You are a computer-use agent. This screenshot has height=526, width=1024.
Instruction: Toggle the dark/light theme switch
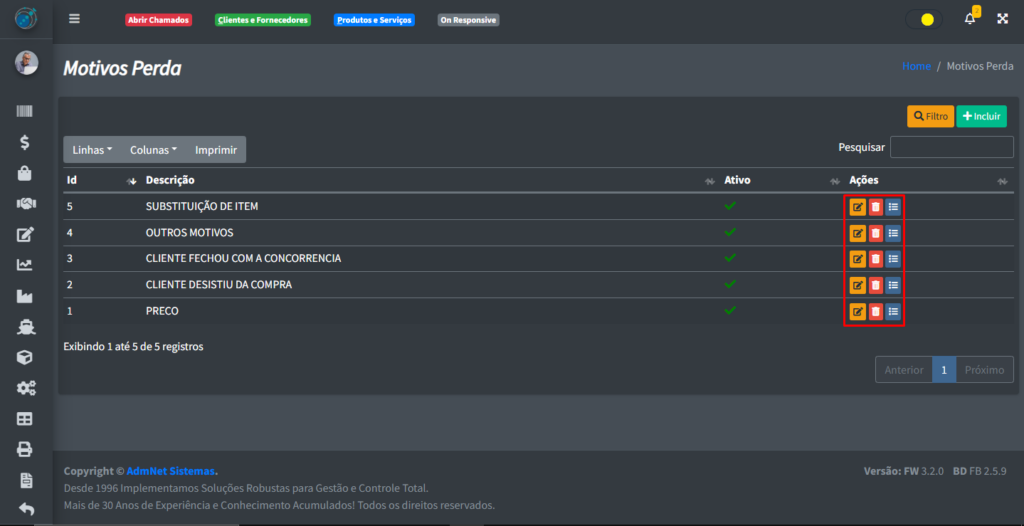(x=924, y=19)
